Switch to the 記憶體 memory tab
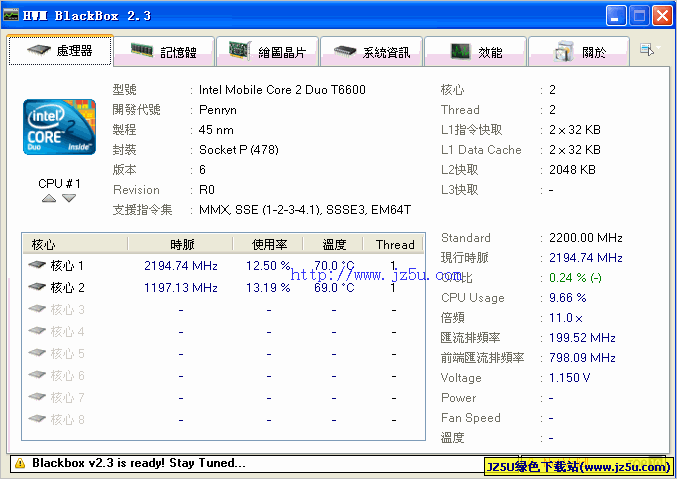This screenshot has height=479, width=677. point(165,52)
